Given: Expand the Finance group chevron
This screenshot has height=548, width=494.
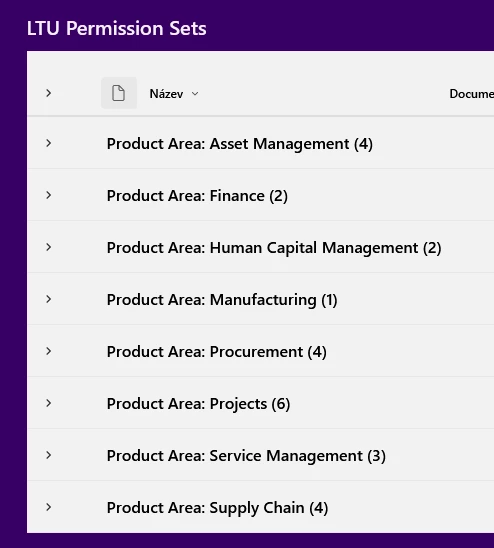Looking at the screenshot, I should [x=49, y=195].
